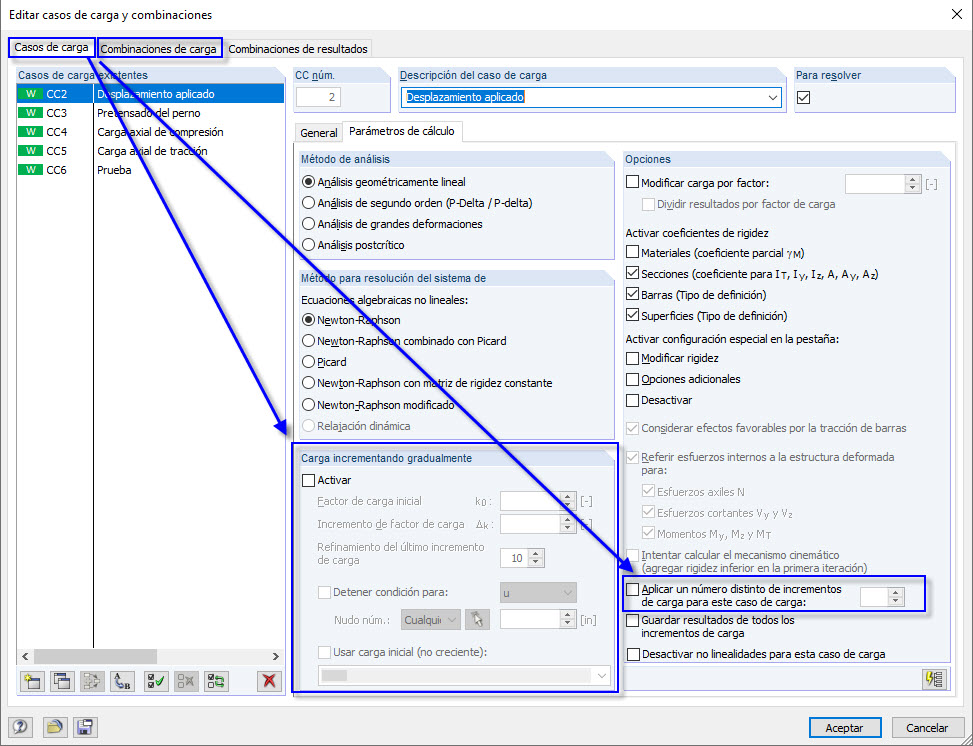Screen dimensions: 973x746
Task: Invert the load case selection icon
Action: pos(216,681)
